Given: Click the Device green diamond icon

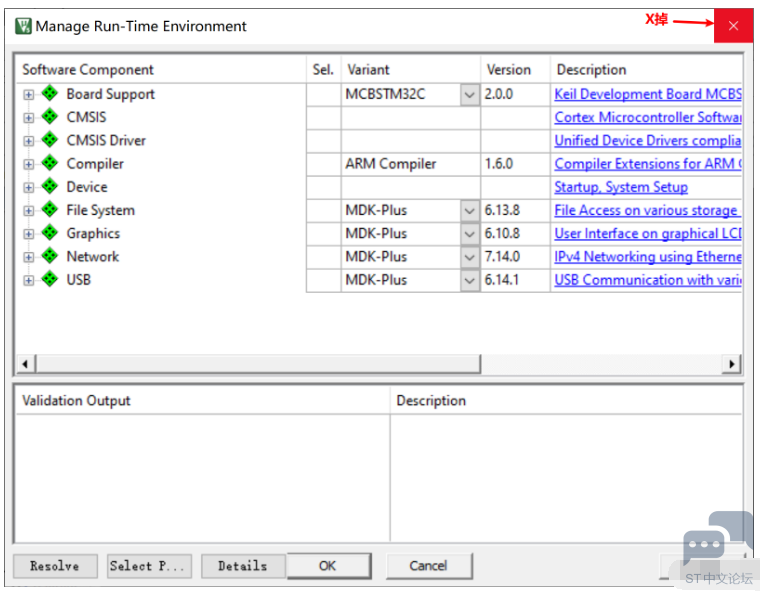Looking at the screenshot, I should [x=50, y=186].
